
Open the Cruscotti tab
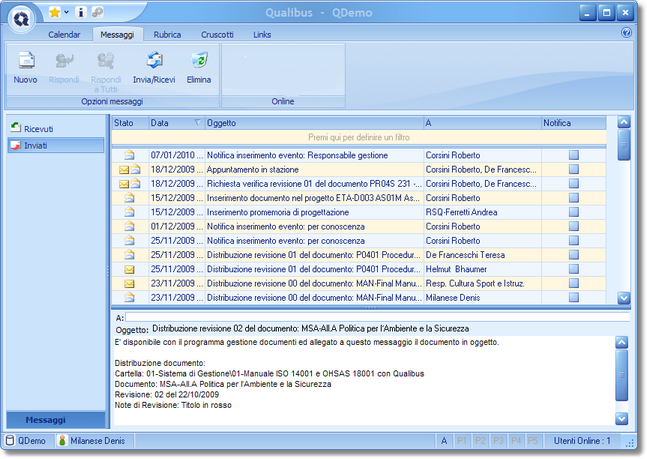217,35
